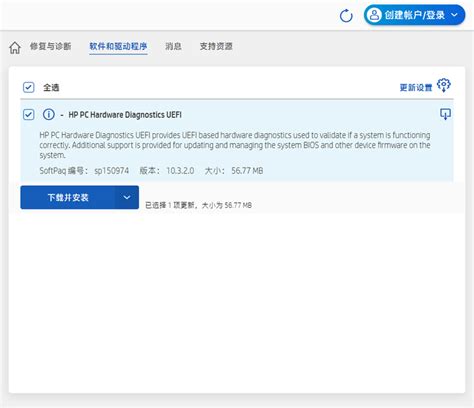Screen dimensions: 474x408
Task: Click the HP PC Hardware Diagnostics UEFI title
Action: [125, 115]
